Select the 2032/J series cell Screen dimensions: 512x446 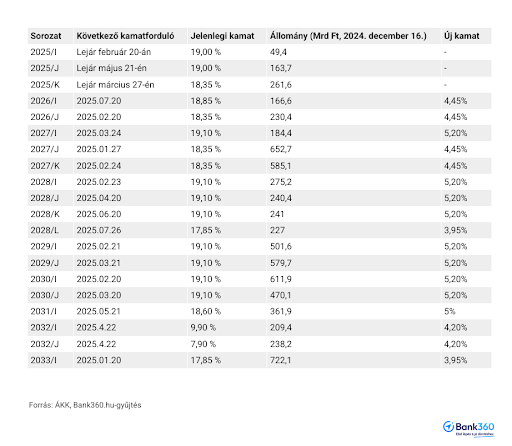click(50, 344)
